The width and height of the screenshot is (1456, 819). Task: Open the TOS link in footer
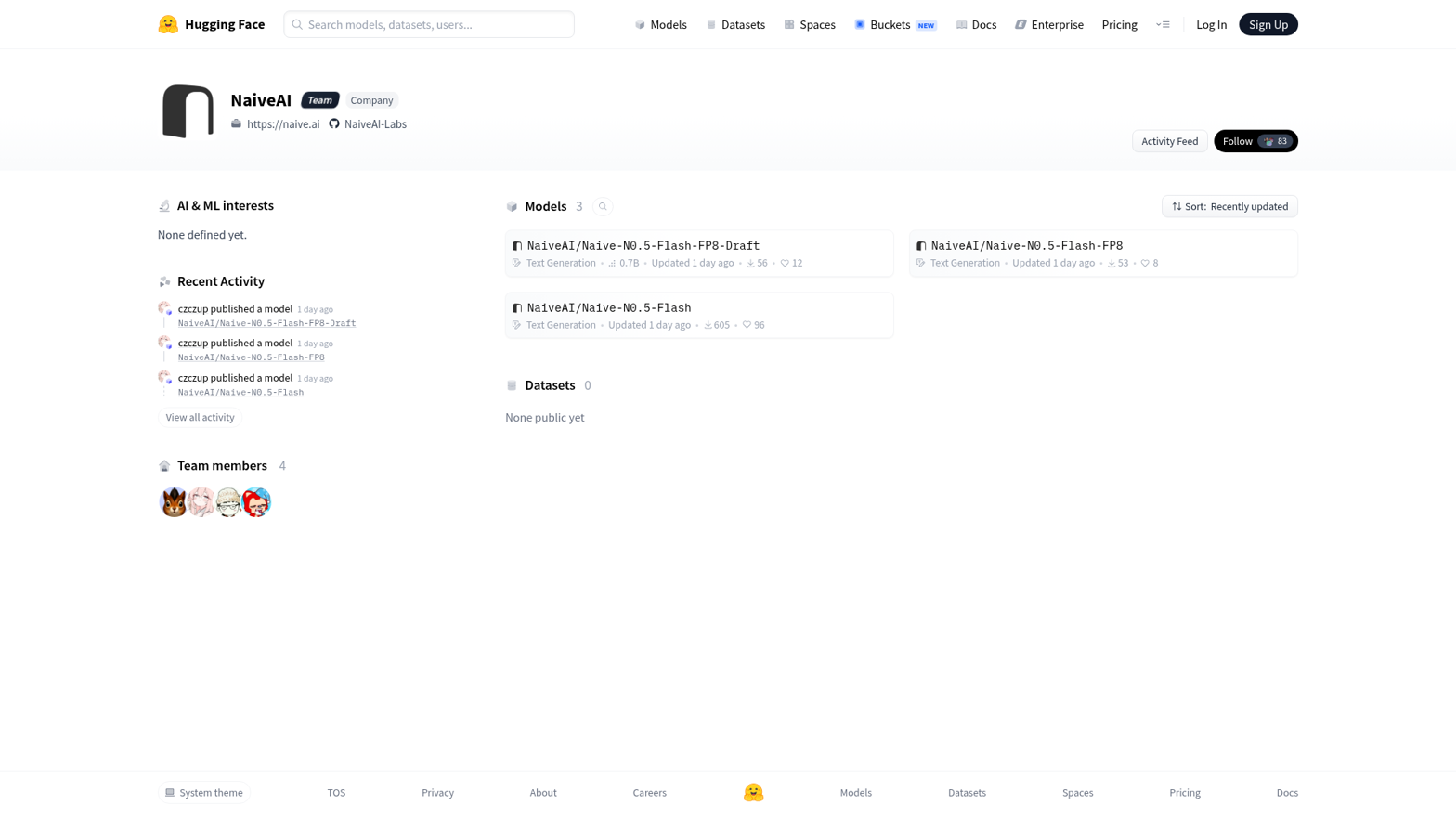tap(336, 792)
